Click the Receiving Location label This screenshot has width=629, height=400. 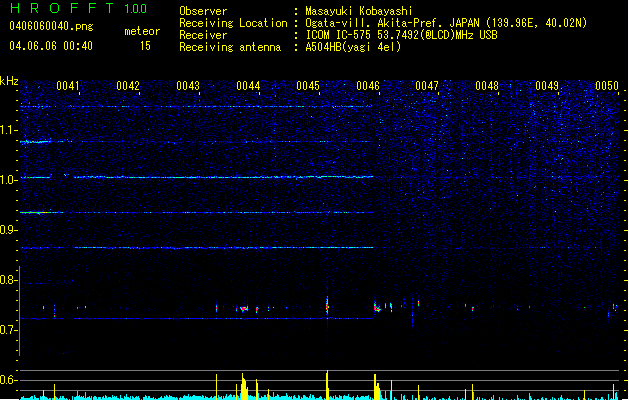[233, 23]
